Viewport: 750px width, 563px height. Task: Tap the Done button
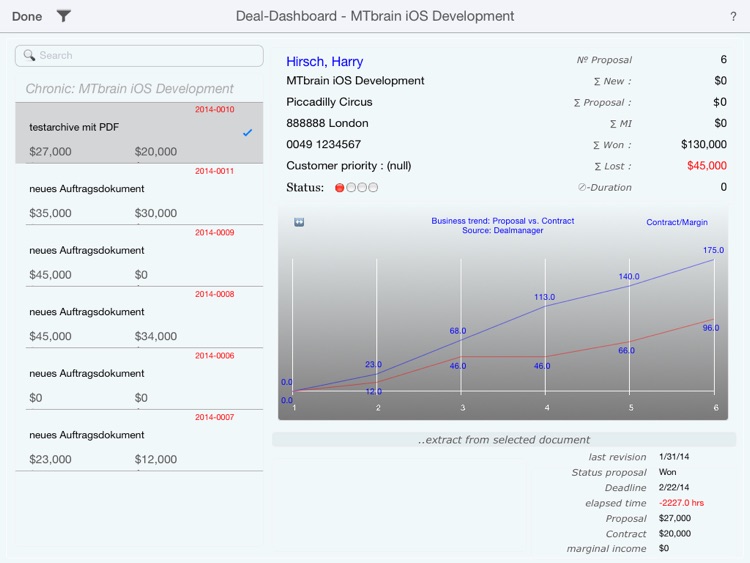[27, 16]
